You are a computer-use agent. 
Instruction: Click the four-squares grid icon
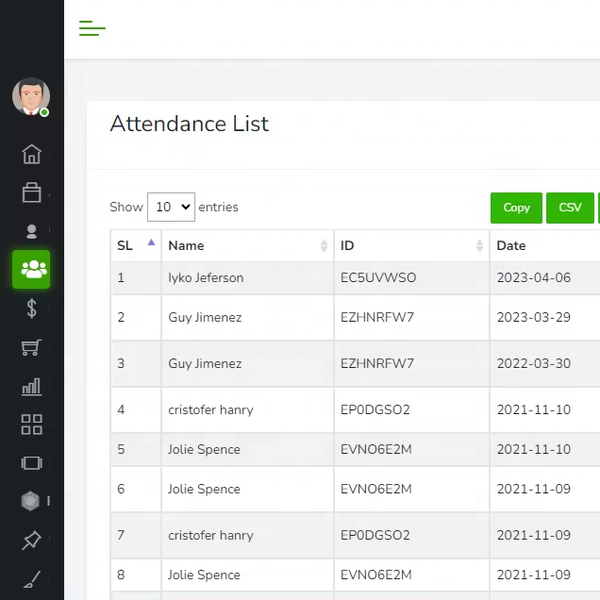pos(32,424)
